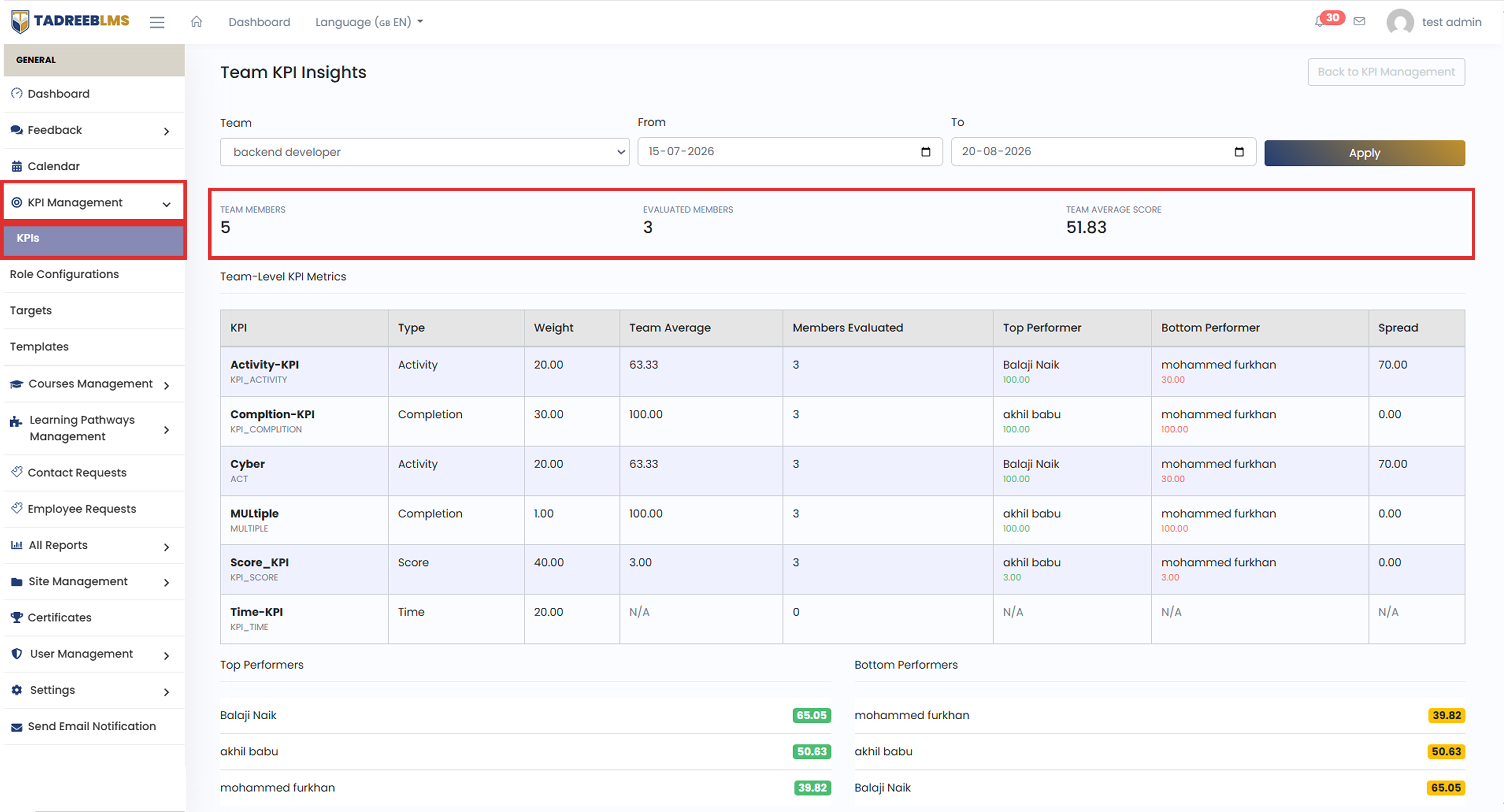Click the Employee Requests icon
The image size is (1504, 812).
point(17,508)
